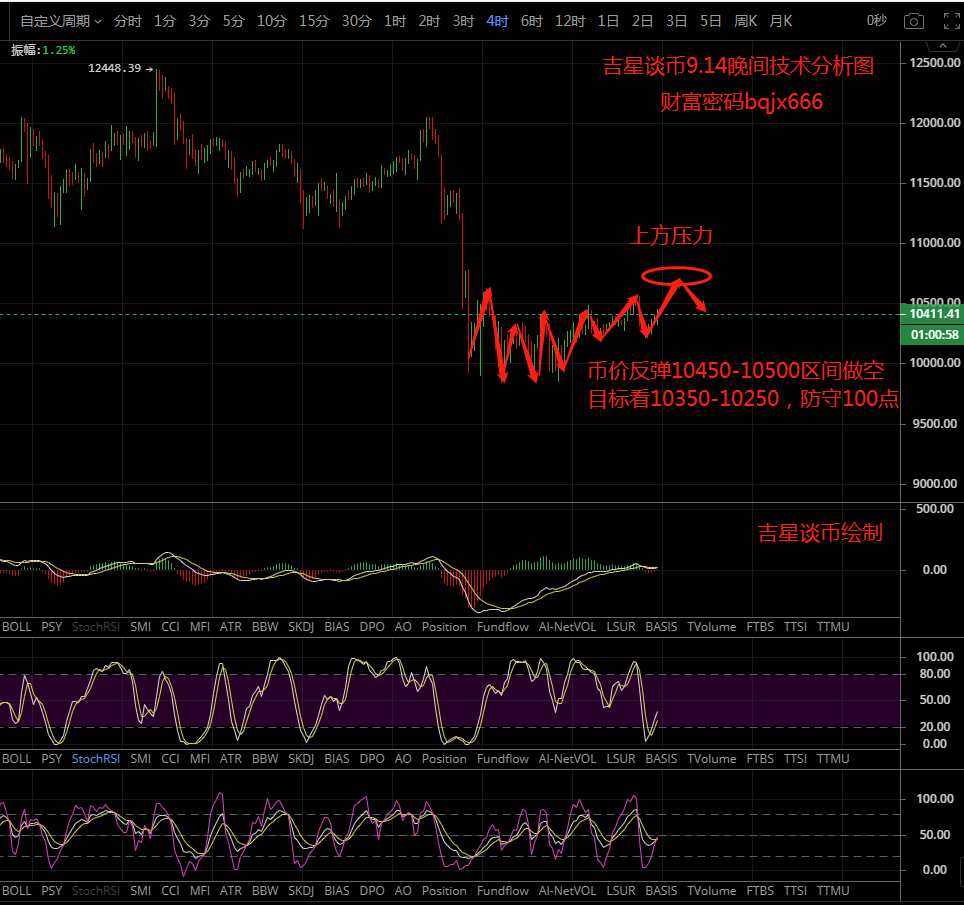
Task: Enable StochRSI in the row under the MACD panel
Action: [x=96, y=627]
